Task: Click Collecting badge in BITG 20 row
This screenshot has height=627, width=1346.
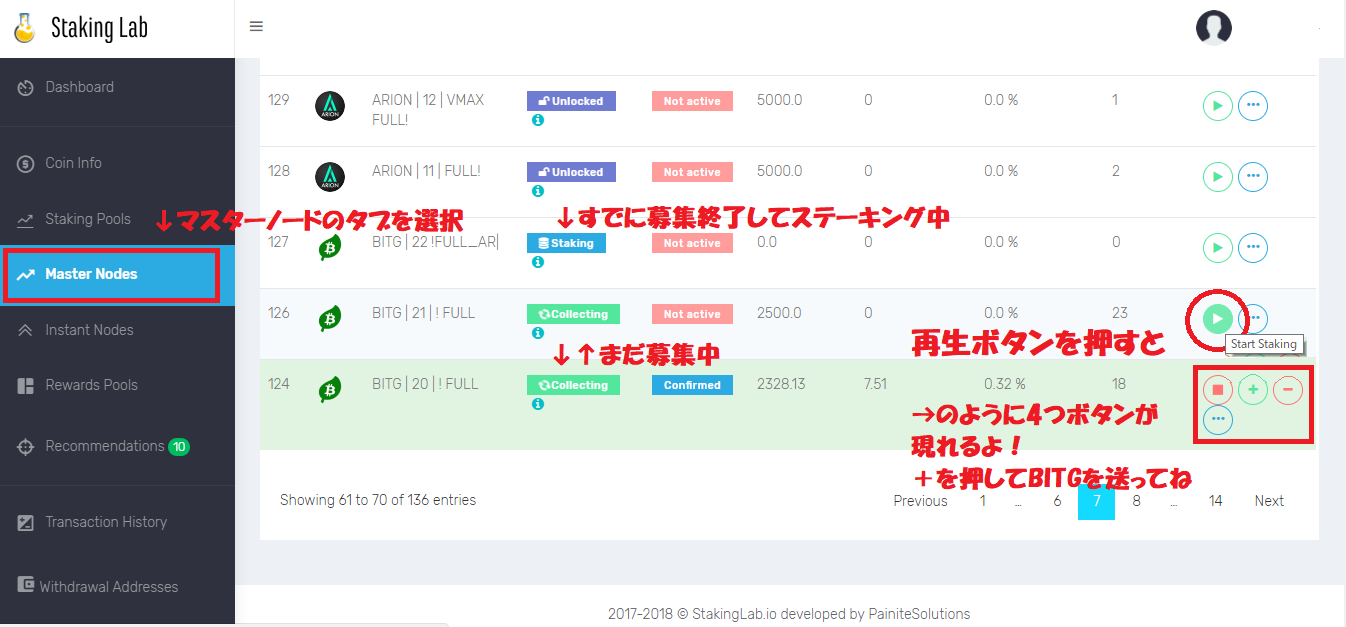Action: 573,385
